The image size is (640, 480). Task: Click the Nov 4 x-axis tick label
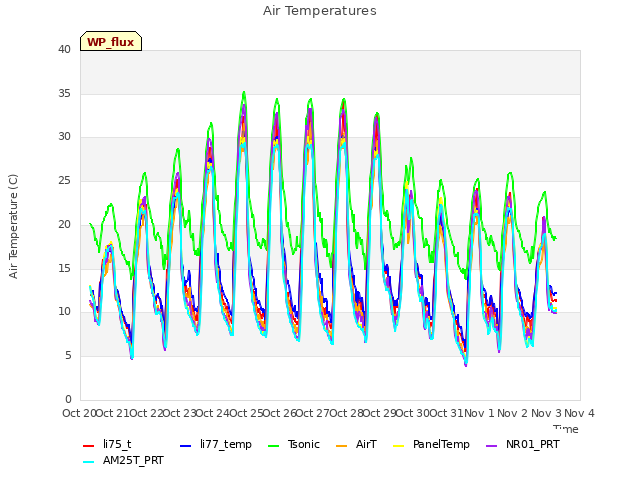579,413
